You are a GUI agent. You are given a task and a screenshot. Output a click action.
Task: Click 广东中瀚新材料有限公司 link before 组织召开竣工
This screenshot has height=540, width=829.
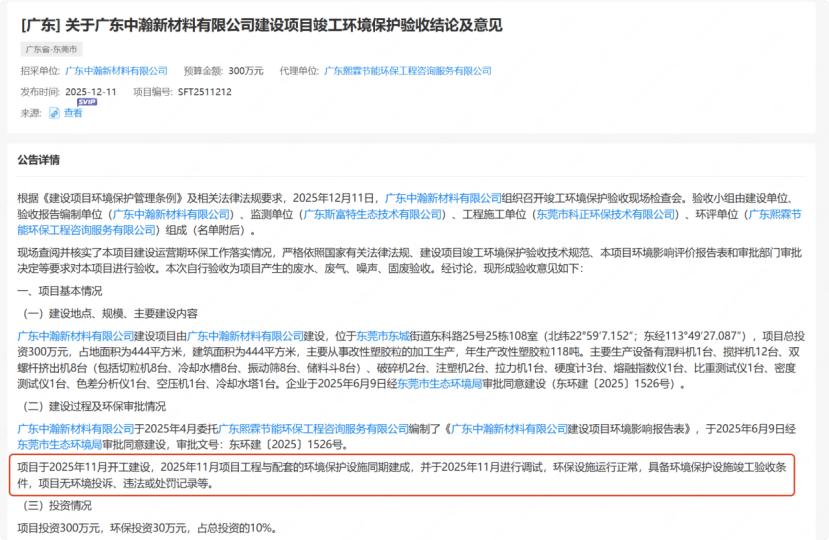click(443, 198)
